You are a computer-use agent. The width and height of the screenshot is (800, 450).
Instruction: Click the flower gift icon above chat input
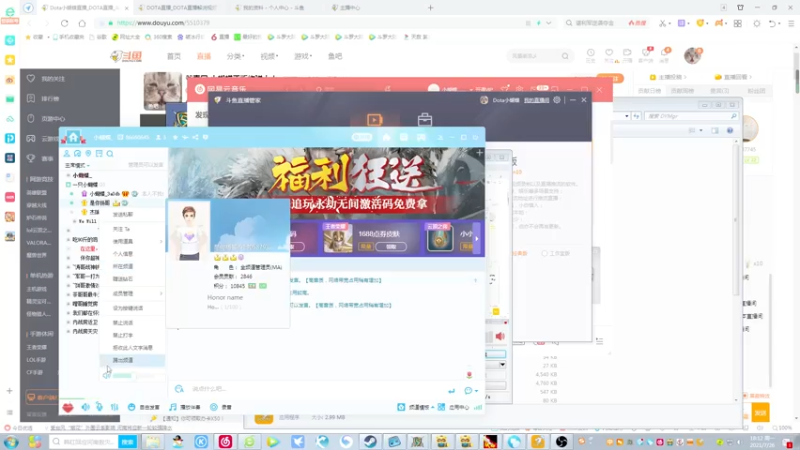coord(469,375)
